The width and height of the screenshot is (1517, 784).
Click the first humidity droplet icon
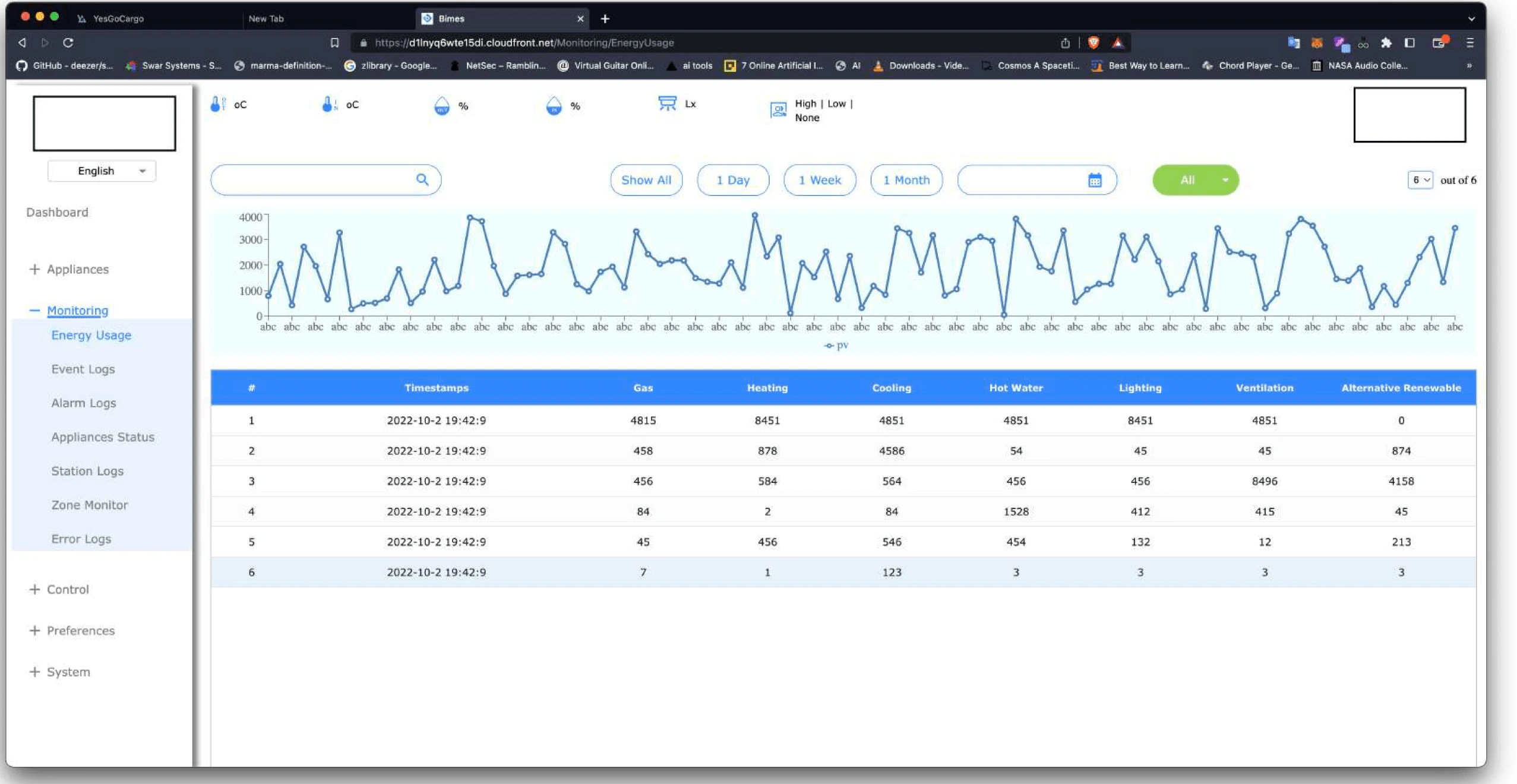(441, 106)
